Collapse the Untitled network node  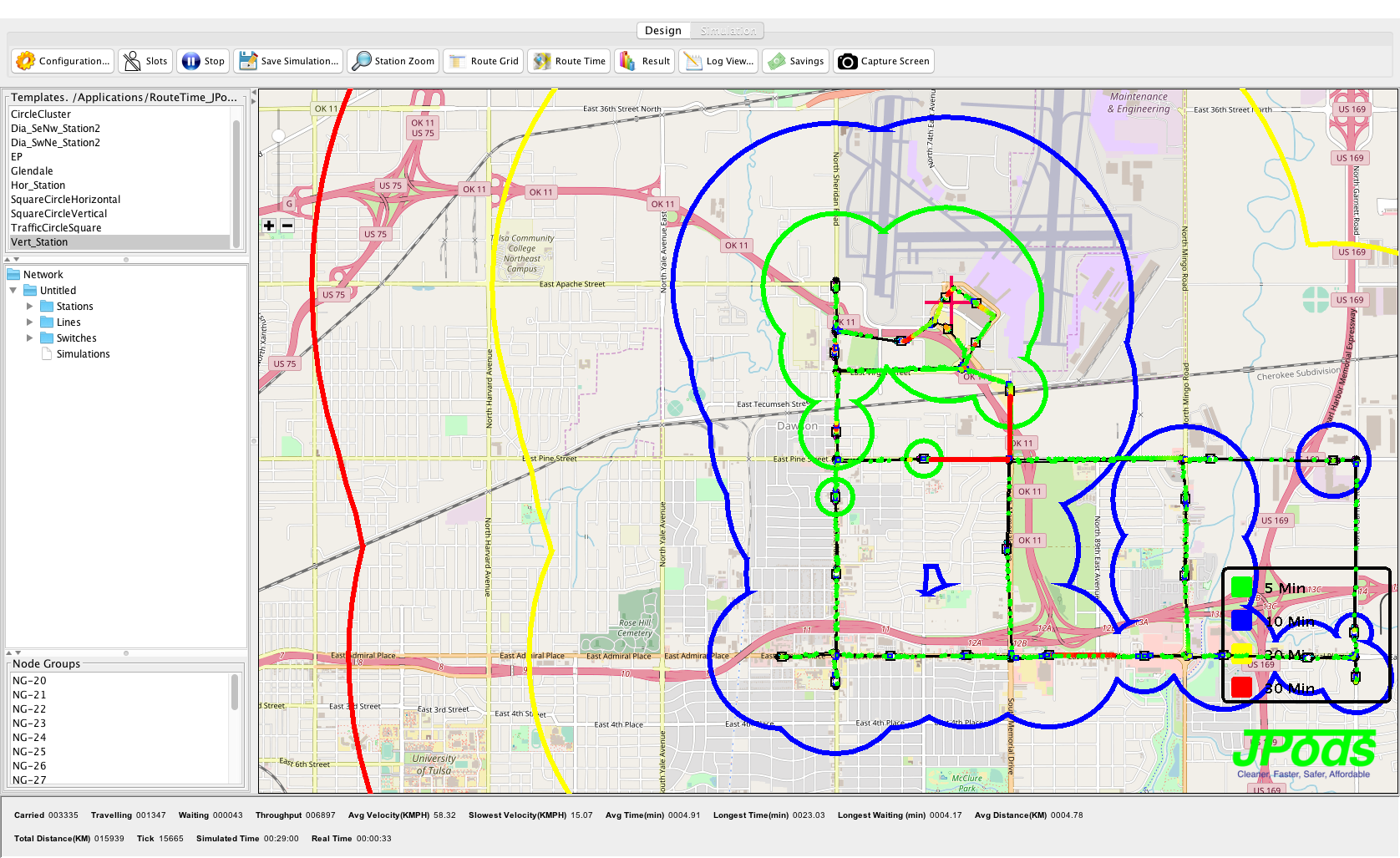(x=13, y=291)
